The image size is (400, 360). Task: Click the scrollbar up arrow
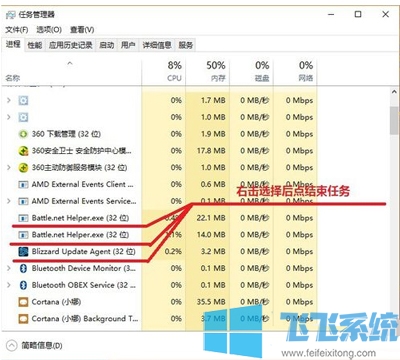[x=394, y=91]
